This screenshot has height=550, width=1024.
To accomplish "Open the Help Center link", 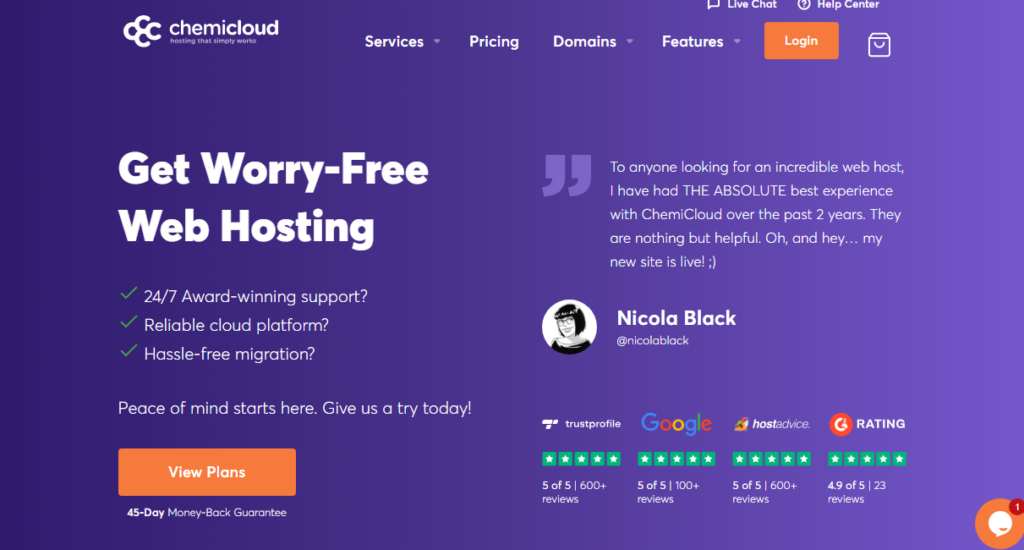I will tap(848, 5).
